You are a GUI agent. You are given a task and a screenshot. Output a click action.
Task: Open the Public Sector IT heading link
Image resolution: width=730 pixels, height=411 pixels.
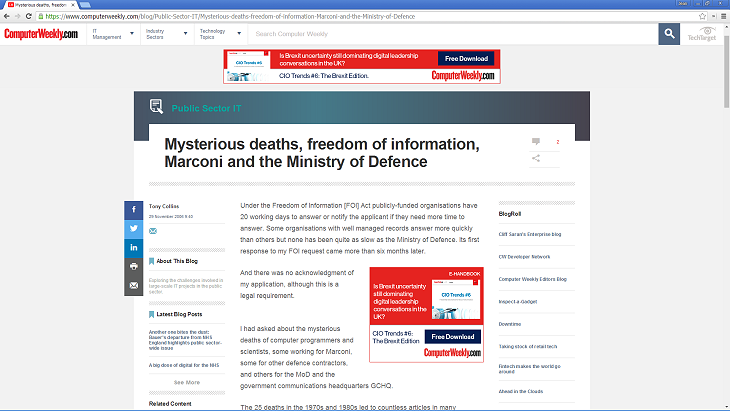tap(206, 108)
